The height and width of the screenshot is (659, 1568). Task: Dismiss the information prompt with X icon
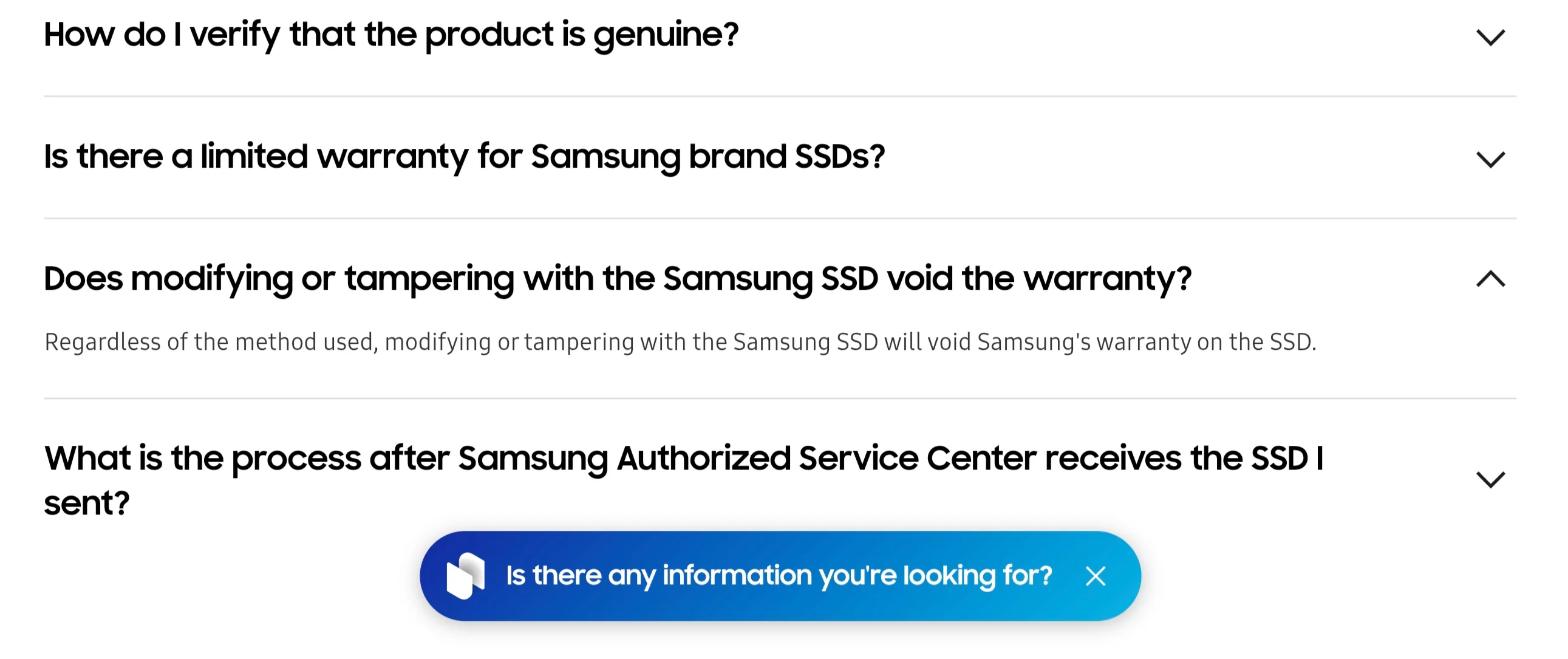click(1095, 576)
